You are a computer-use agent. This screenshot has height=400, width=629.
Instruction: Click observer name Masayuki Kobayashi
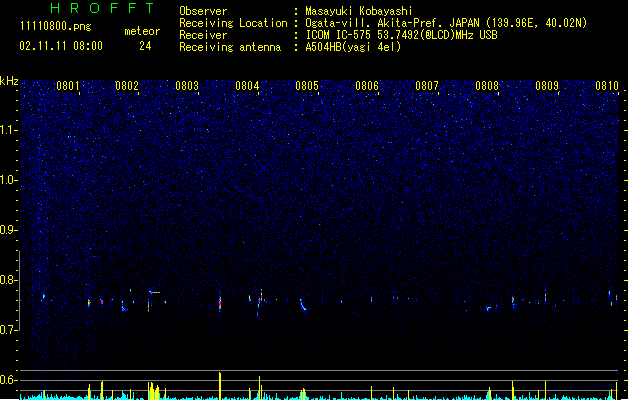(x=359, y=11)
